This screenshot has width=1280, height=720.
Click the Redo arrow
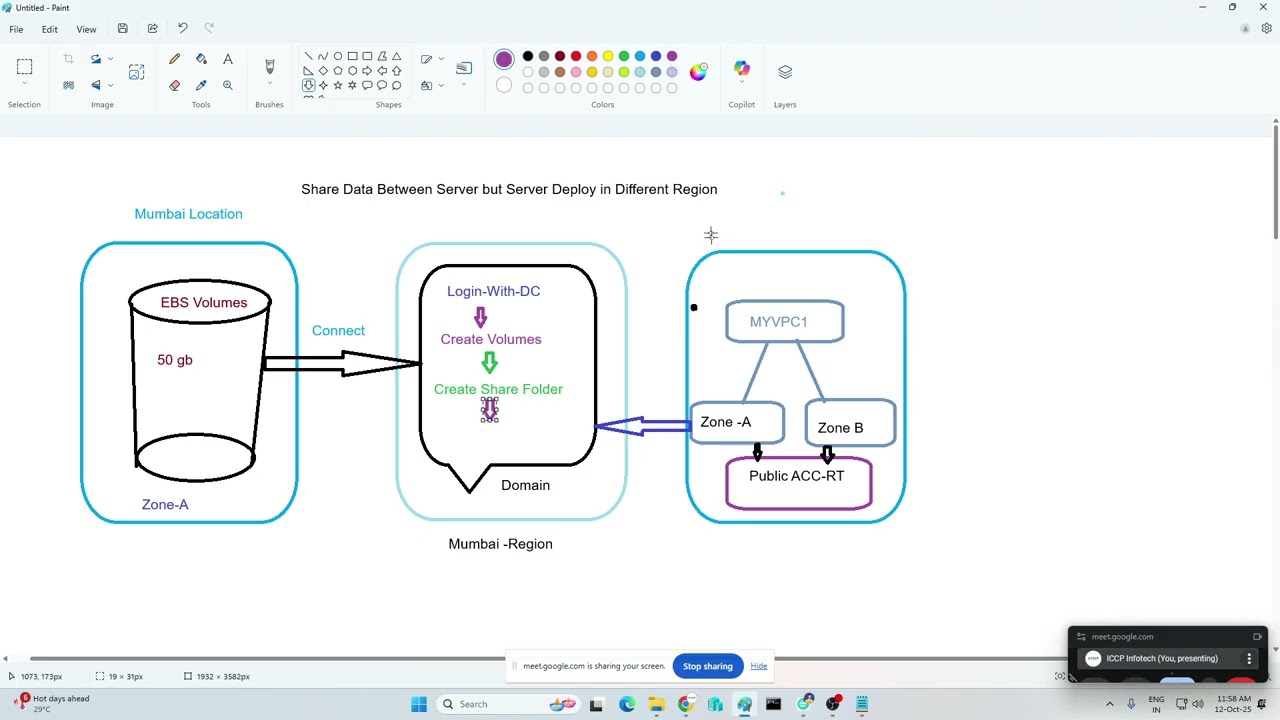pyautogui.click(x=209, y=29)
